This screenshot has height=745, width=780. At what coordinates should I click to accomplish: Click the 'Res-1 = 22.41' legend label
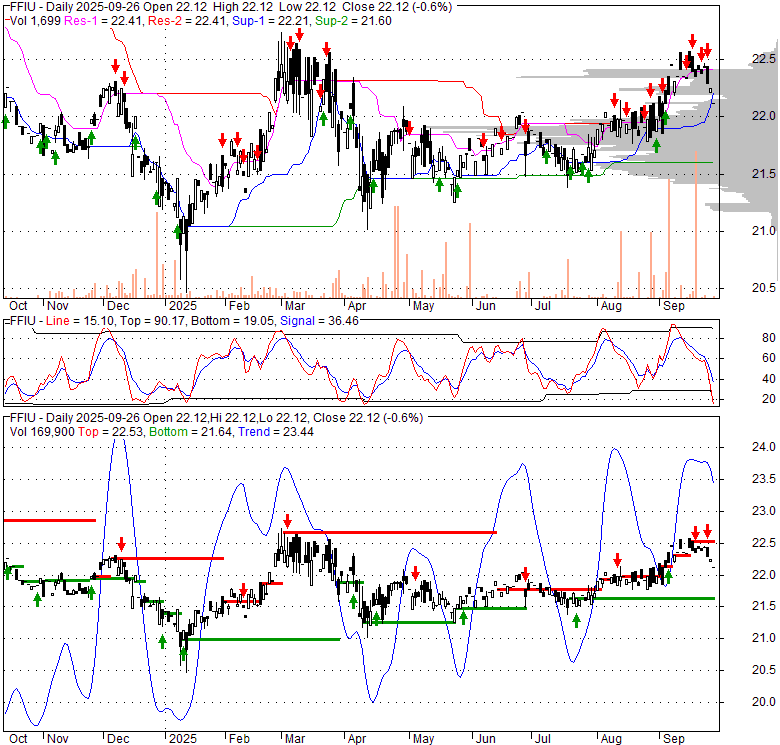tap(103, 21)
